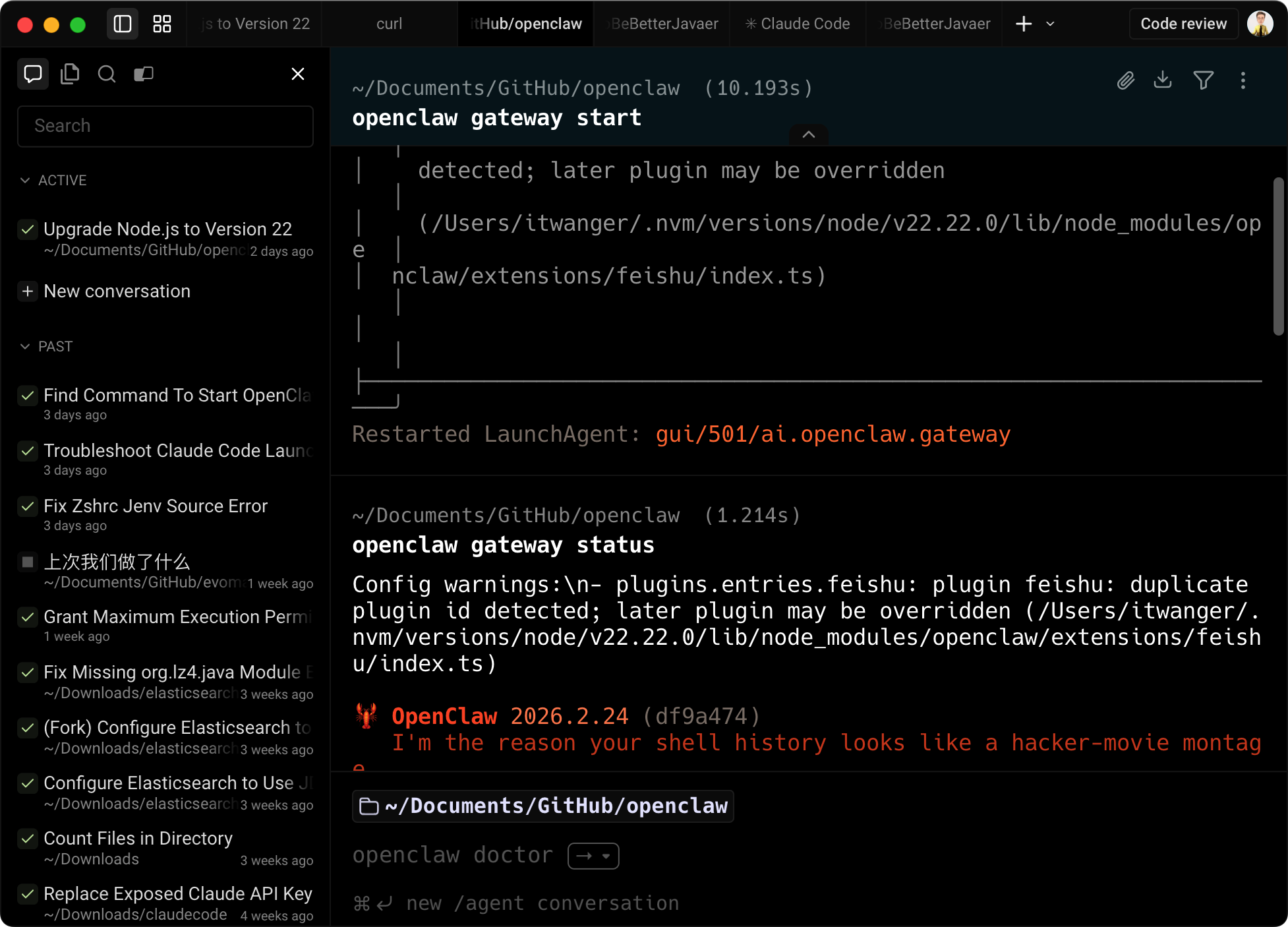Click the stop square beside 上次我们做了什么
This screenshot has width=1288, height=927.
coord(28,562)
